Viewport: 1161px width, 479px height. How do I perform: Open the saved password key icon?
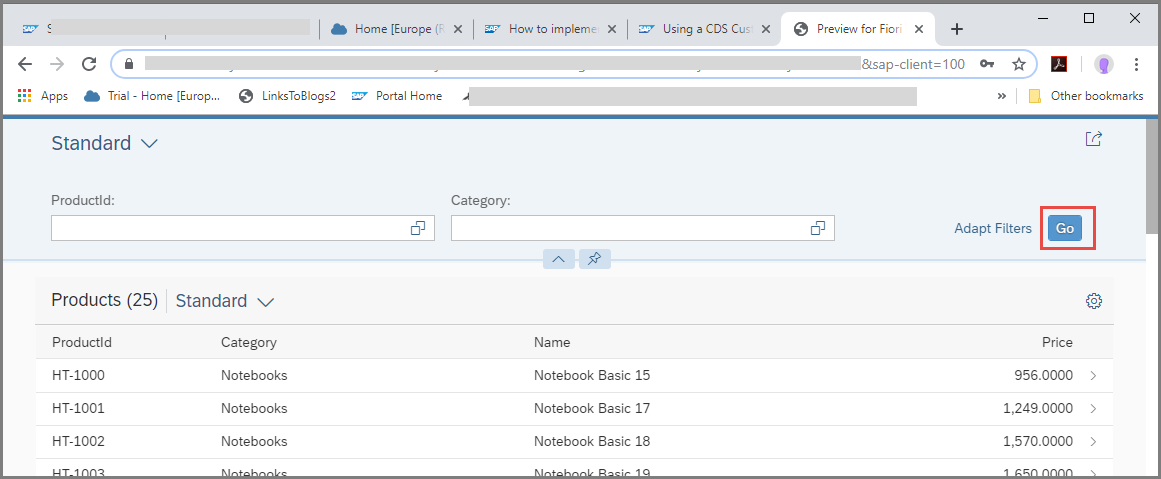pos(987,64)
